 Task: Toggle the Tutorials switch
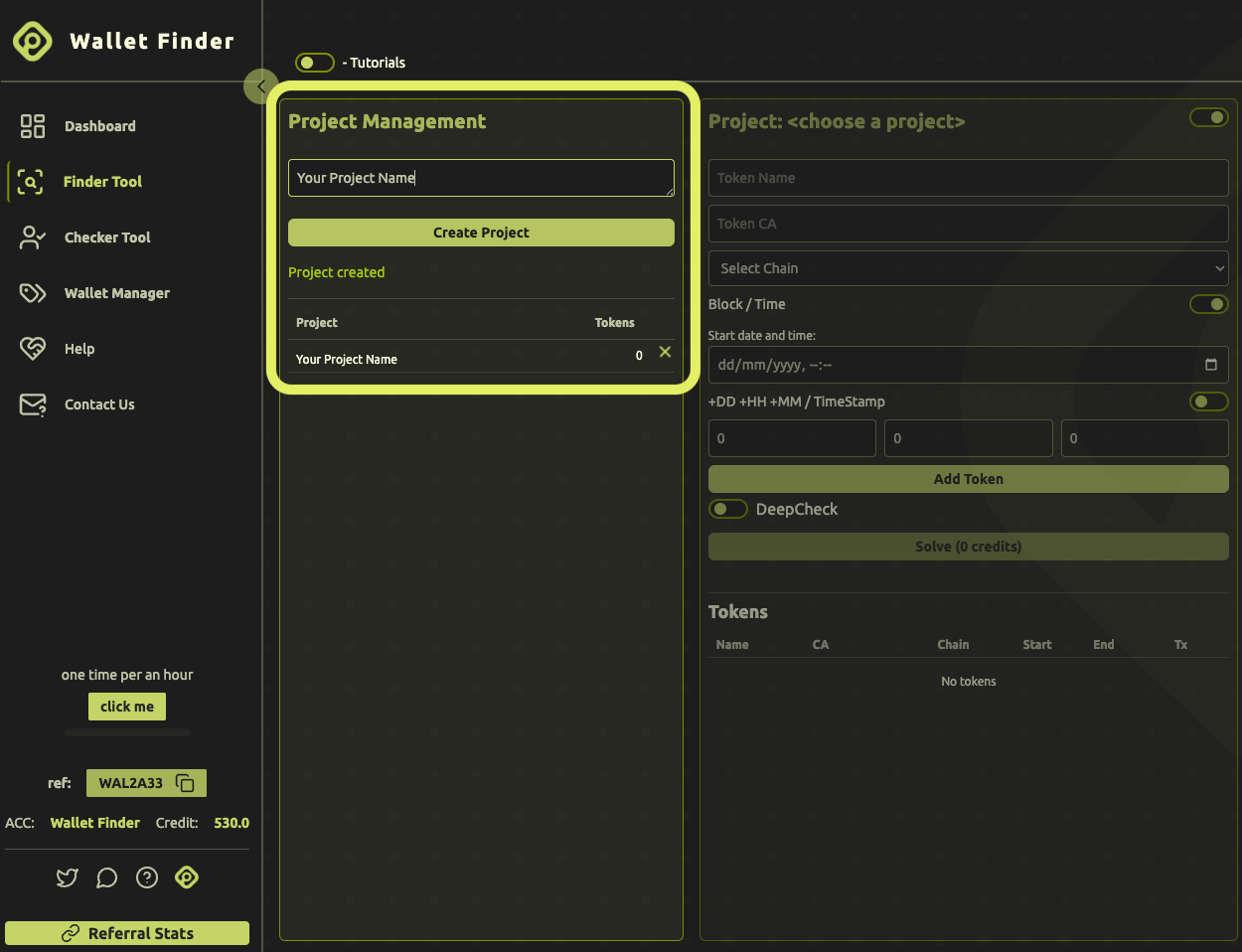pos(314,63)
